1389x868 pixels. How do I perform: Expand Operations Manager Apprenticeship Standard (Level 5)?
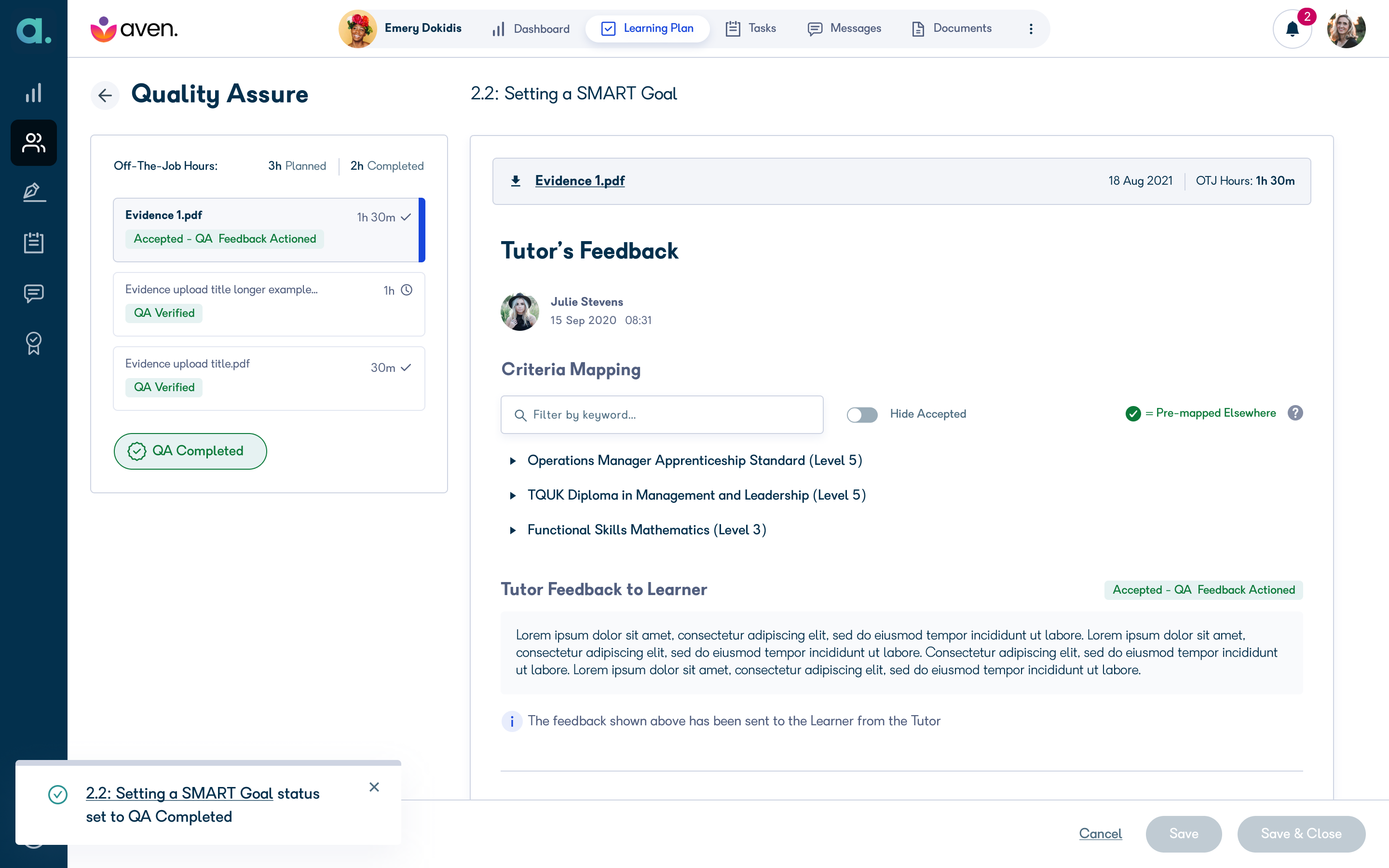click(513, 461)
